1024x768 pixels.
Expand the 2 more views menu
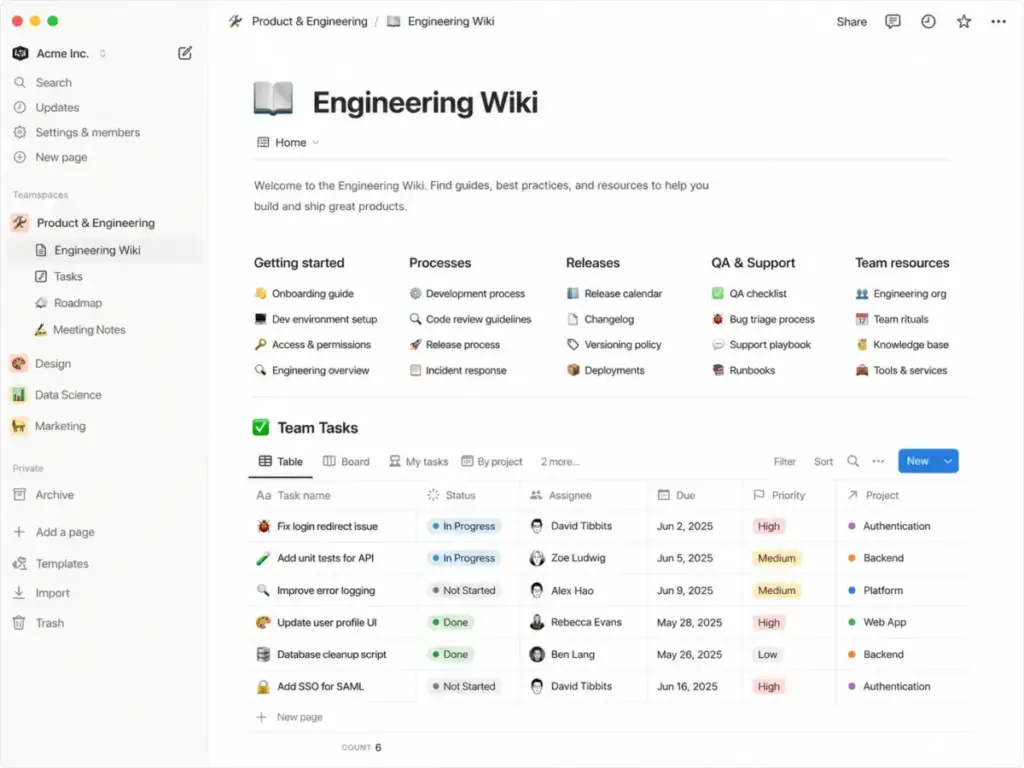pos(560,462)
